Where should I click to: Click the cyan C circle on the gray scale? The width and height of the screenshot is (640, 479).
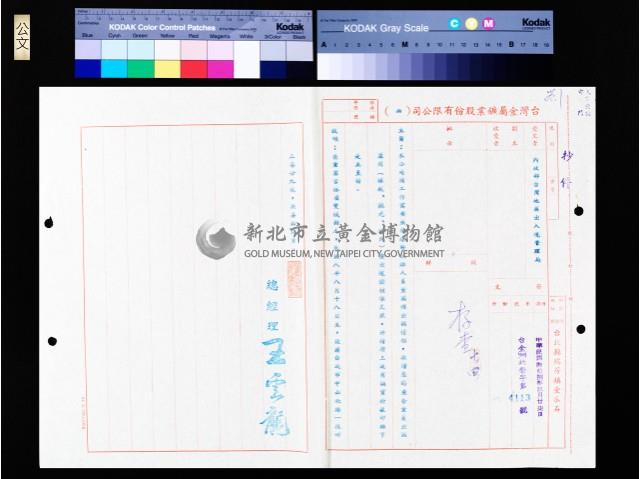pyautogui.click(x=454, y=24)
